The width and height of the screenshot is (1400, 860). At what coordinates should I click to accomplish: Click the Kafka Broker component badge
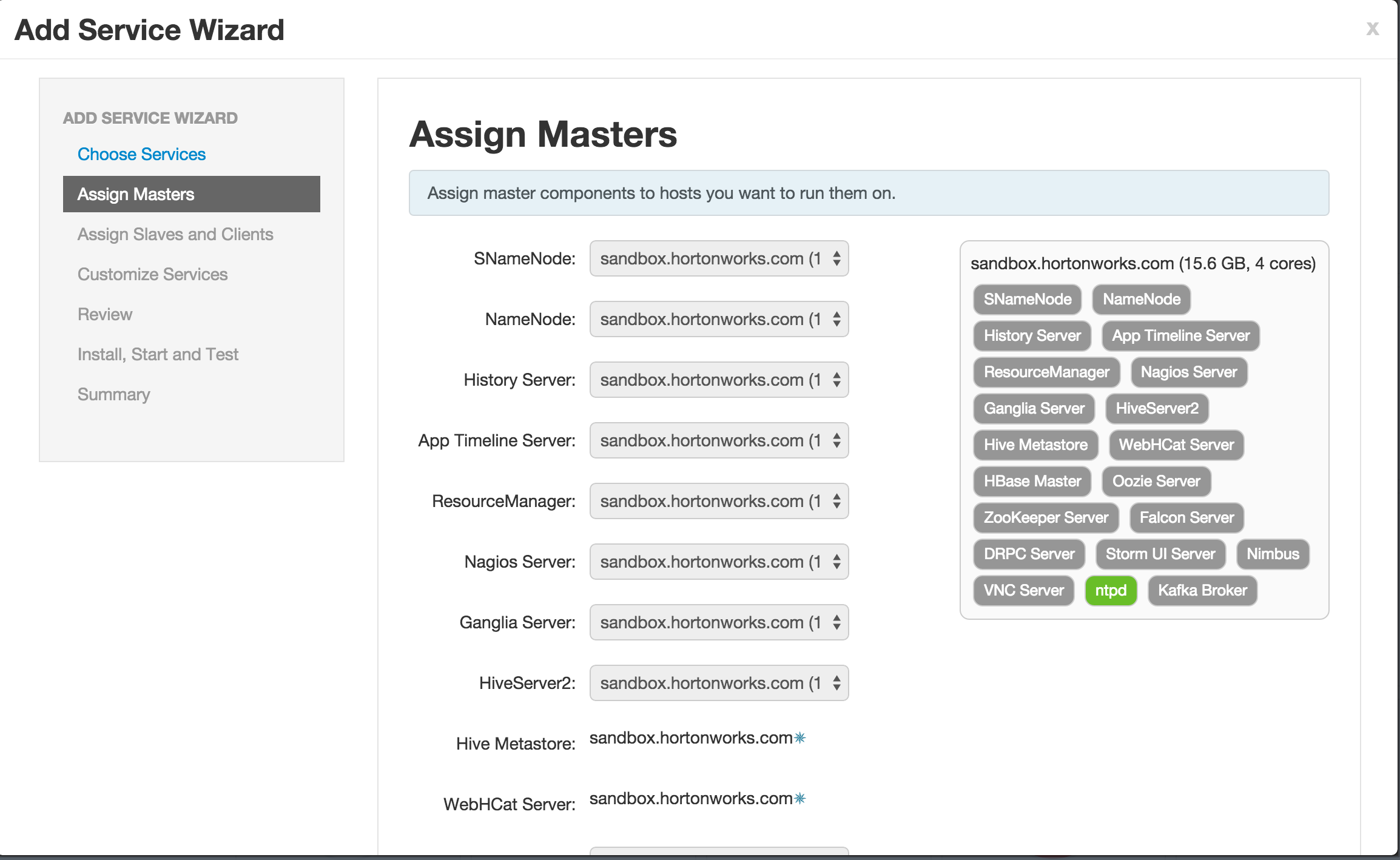[1202, 590]
